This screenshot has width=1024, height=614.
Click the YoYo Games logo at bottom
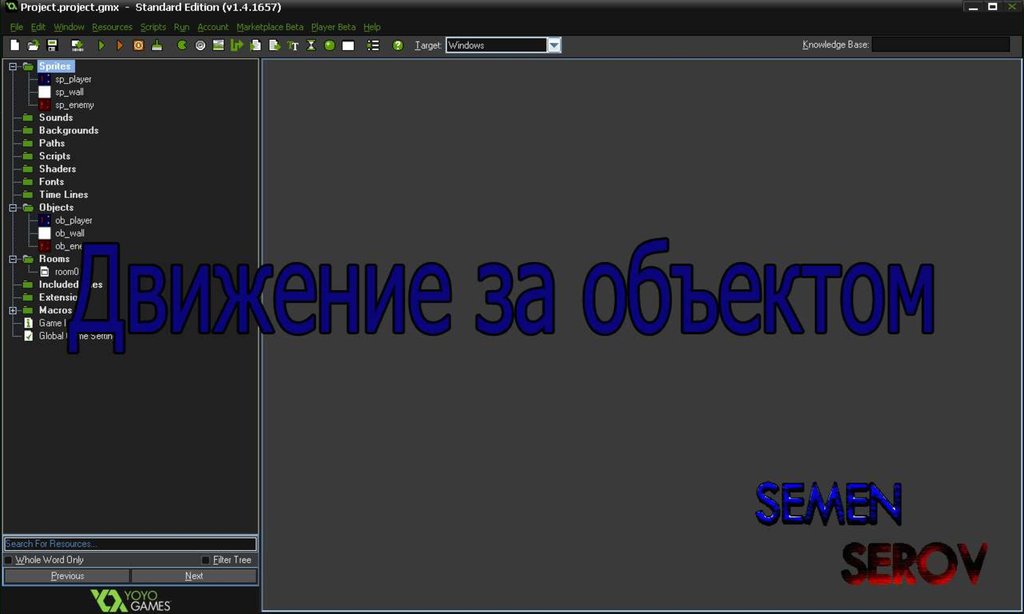(131, 600)
